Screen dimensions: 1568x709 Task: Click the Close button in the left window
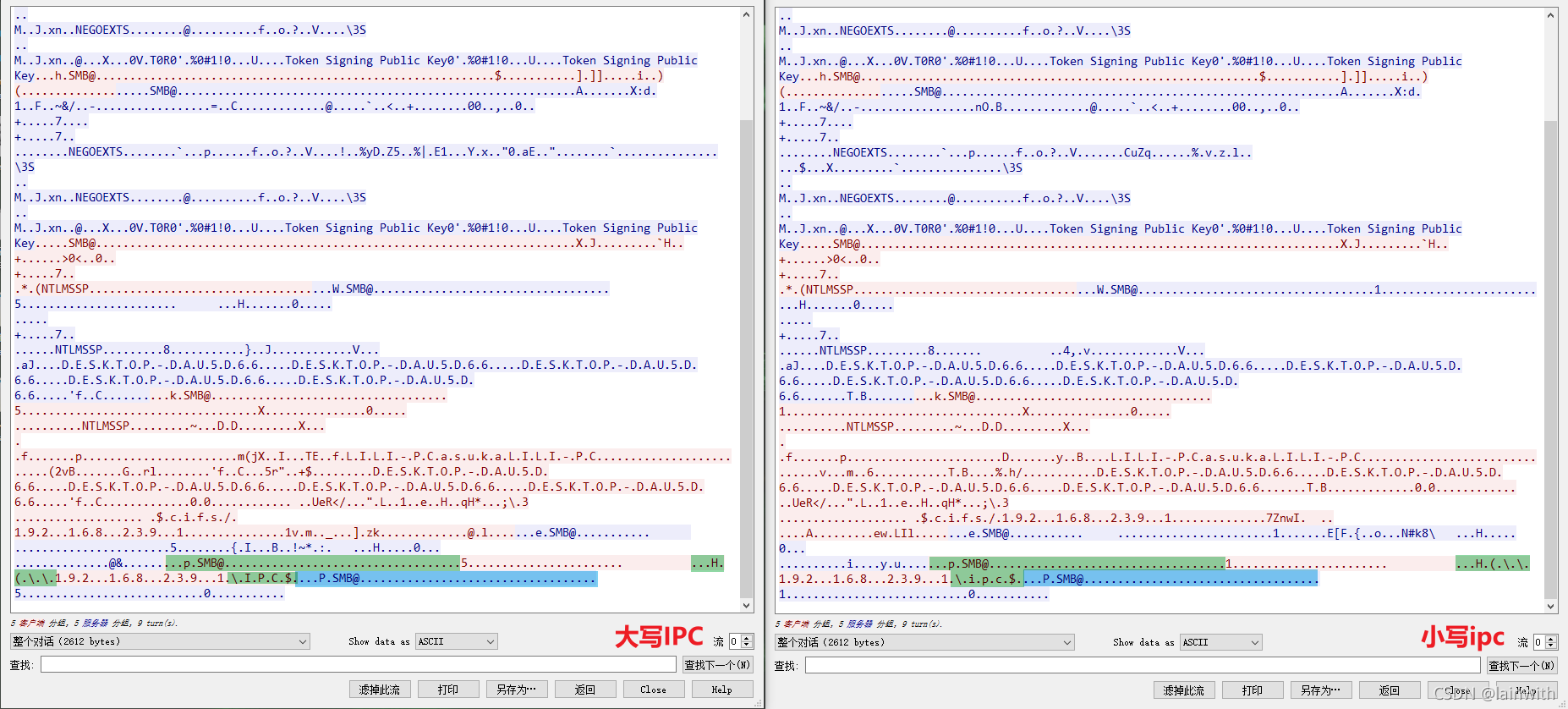click(x=654, y=690)
